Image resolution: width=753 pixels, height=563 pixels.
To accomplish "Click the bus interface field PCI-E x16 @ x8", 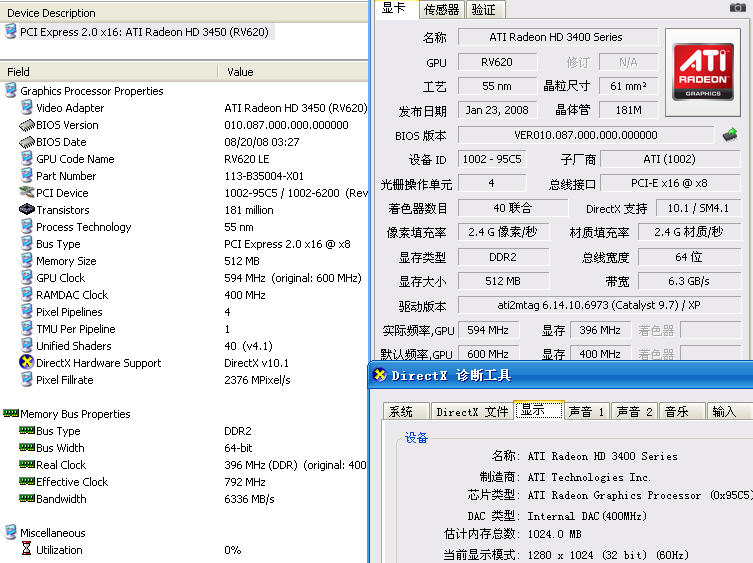I will point(670,183).
